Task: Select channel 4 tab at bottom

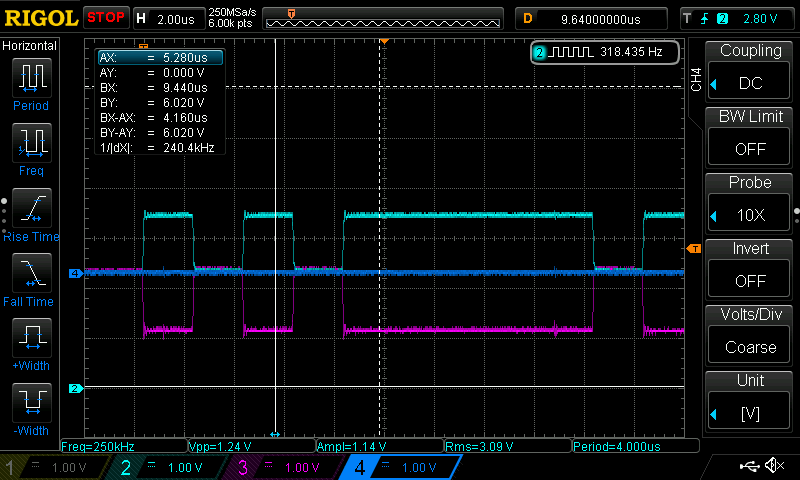Action: coord(401,467)
